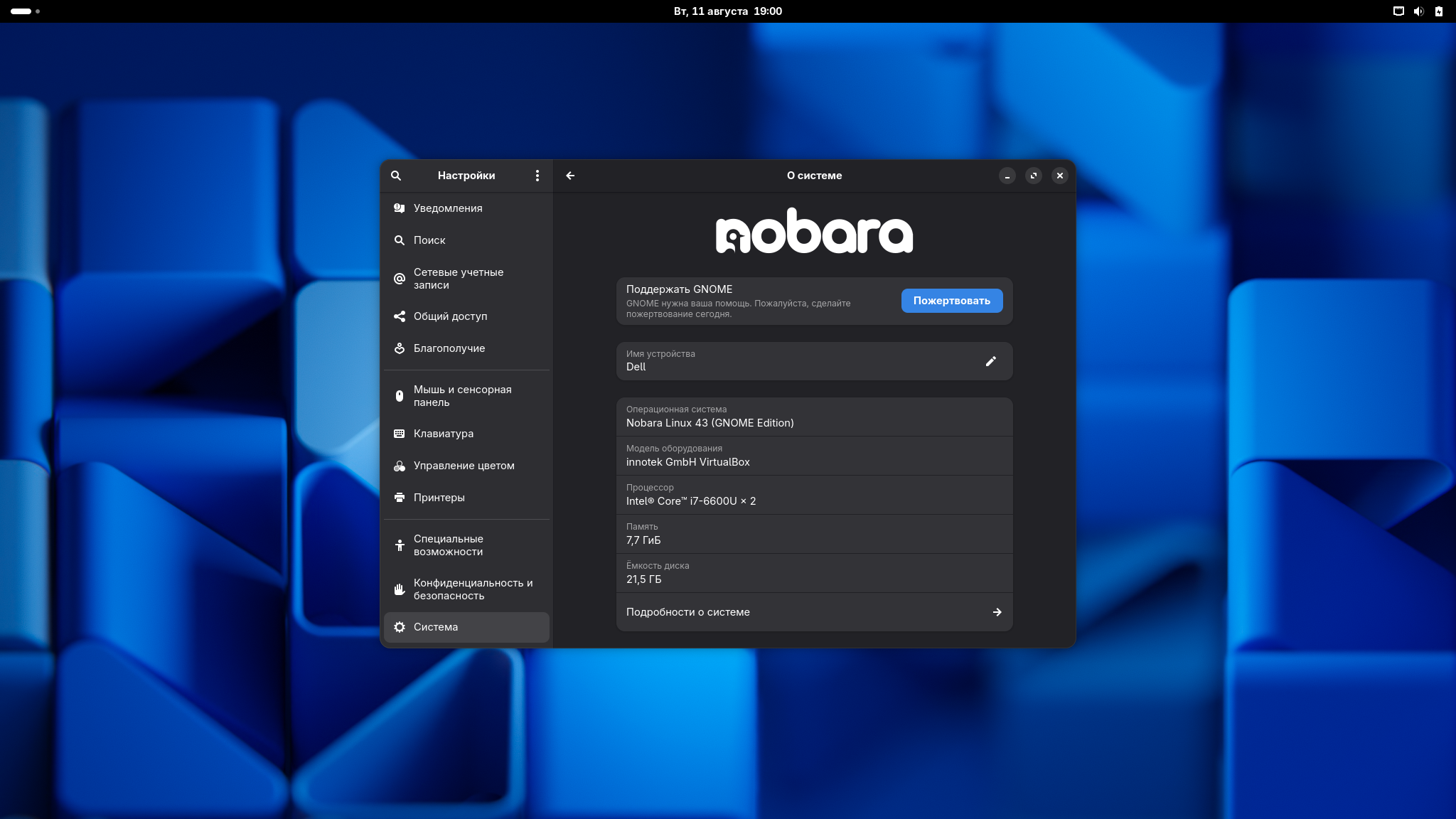Click the memory value 7,7 ГиБ
Image resolution: width=1456 pixels, height=819 pixels.
pos(643,540)
